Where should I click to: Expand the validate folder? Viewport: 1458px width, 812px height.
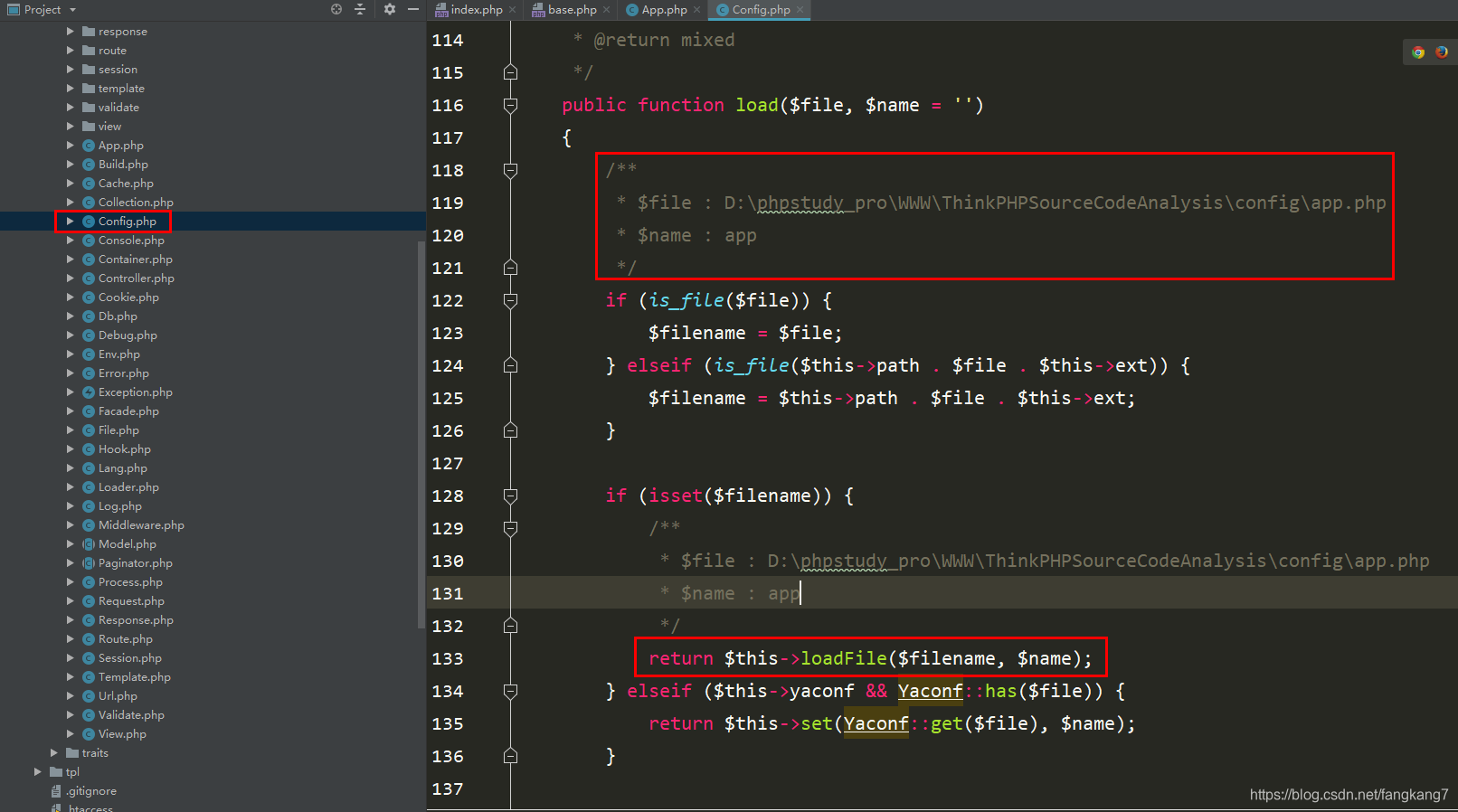[x=71, y=108]
